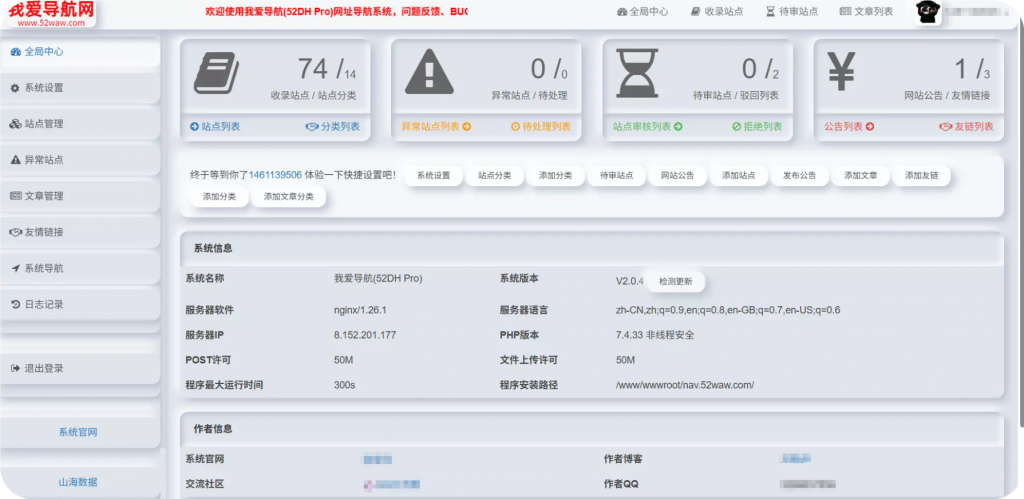
Task: Select 全局中心 in the left sidebar
Action: pyautogui.click(x=80, y=52)
